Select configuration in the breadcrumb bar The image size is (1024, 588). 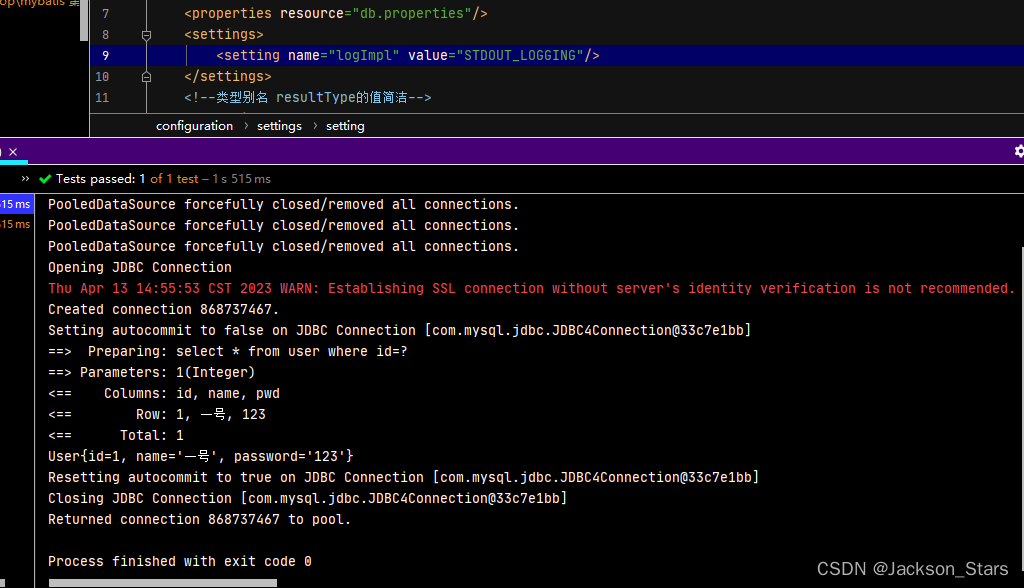[194, 125]
